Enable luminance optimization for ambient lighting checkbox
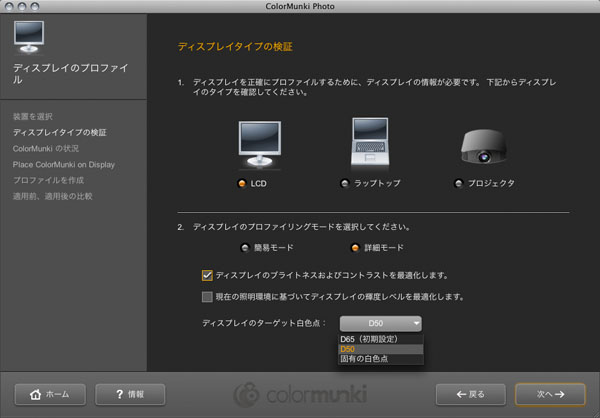600x418 pixels. 208,297
